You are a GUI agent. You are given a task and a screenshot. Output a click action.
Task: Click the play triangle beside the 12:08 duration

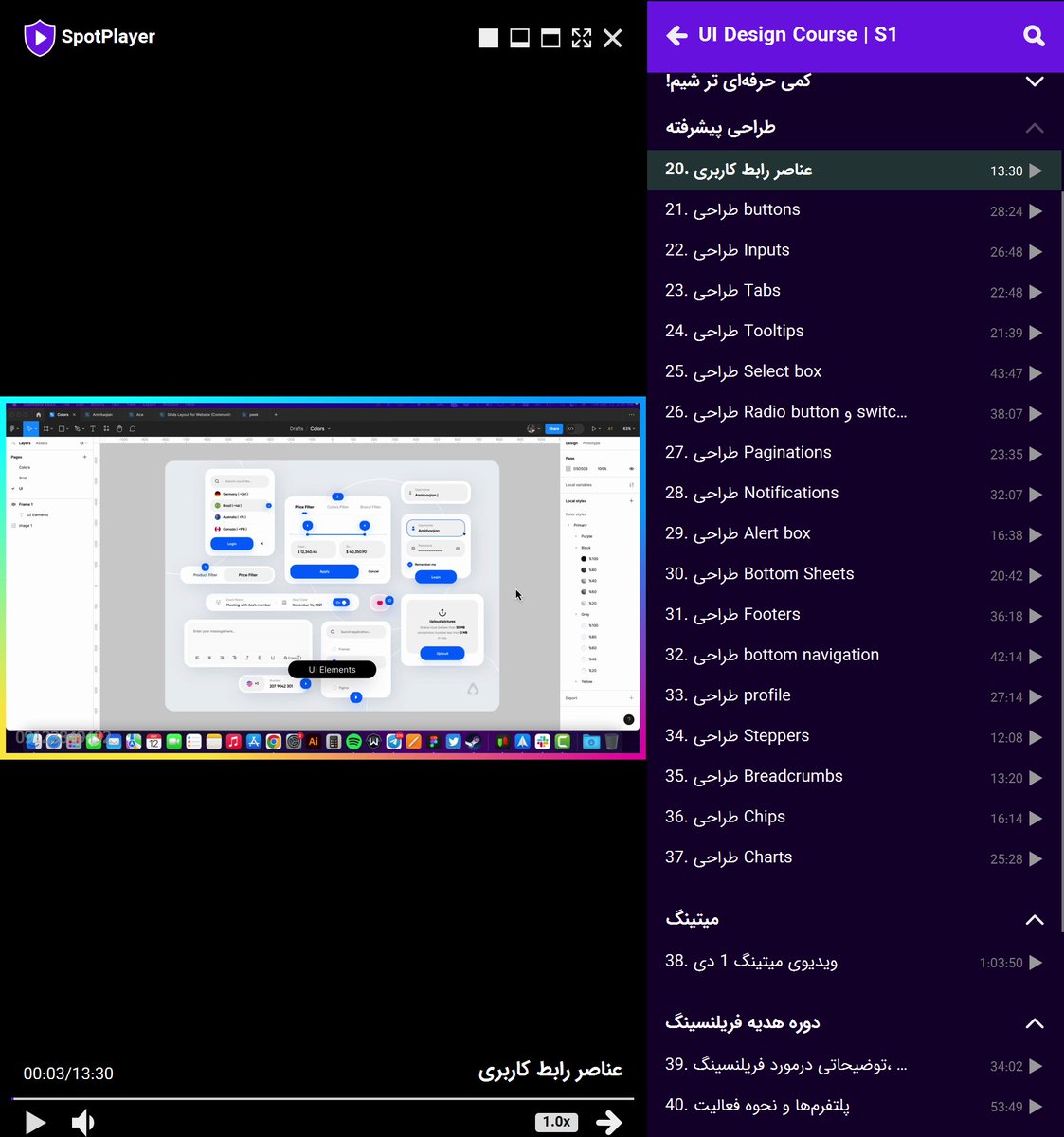[x=1036, y=738]
